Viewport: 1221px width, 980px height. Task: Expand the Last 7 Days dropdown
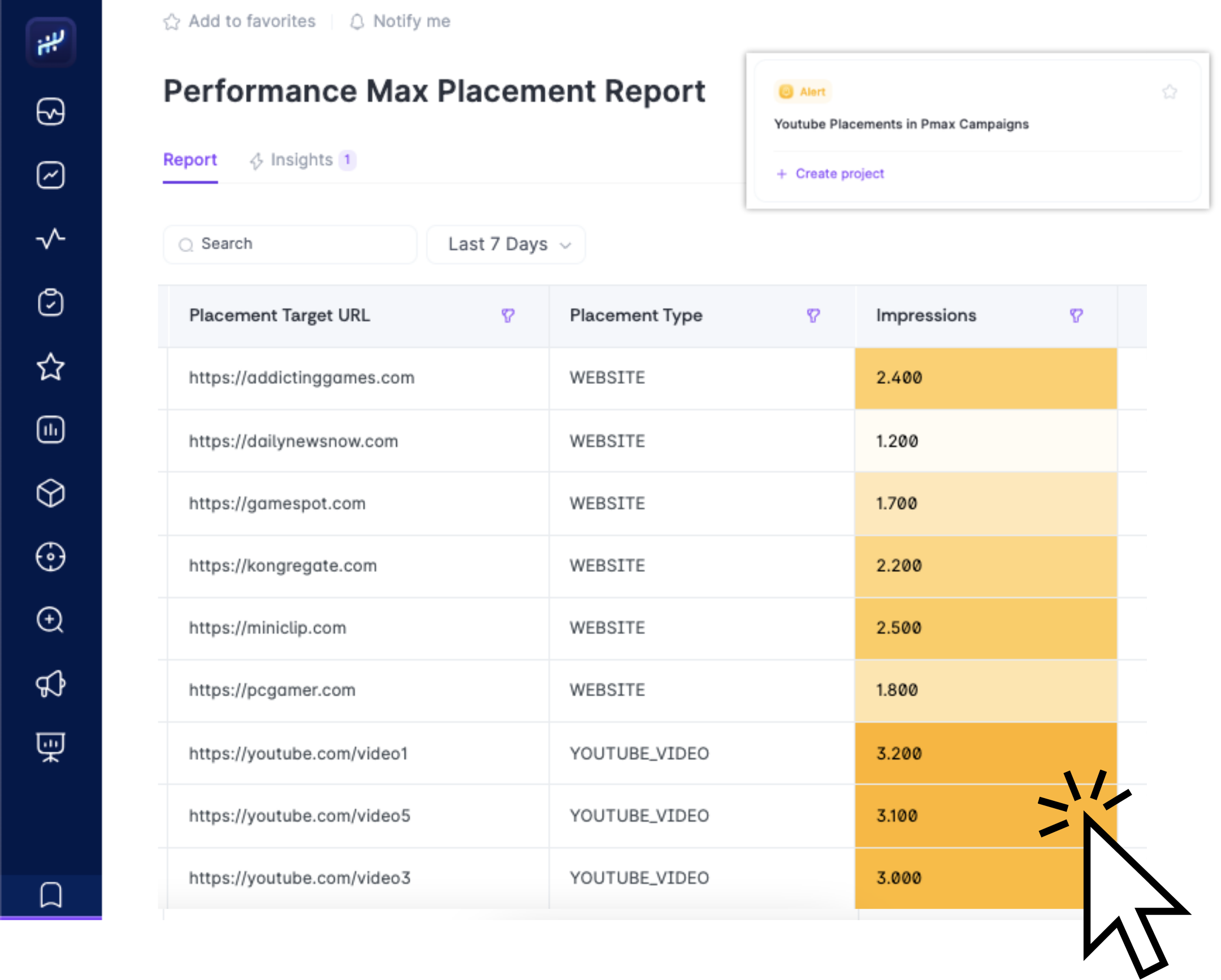[506, 245]
